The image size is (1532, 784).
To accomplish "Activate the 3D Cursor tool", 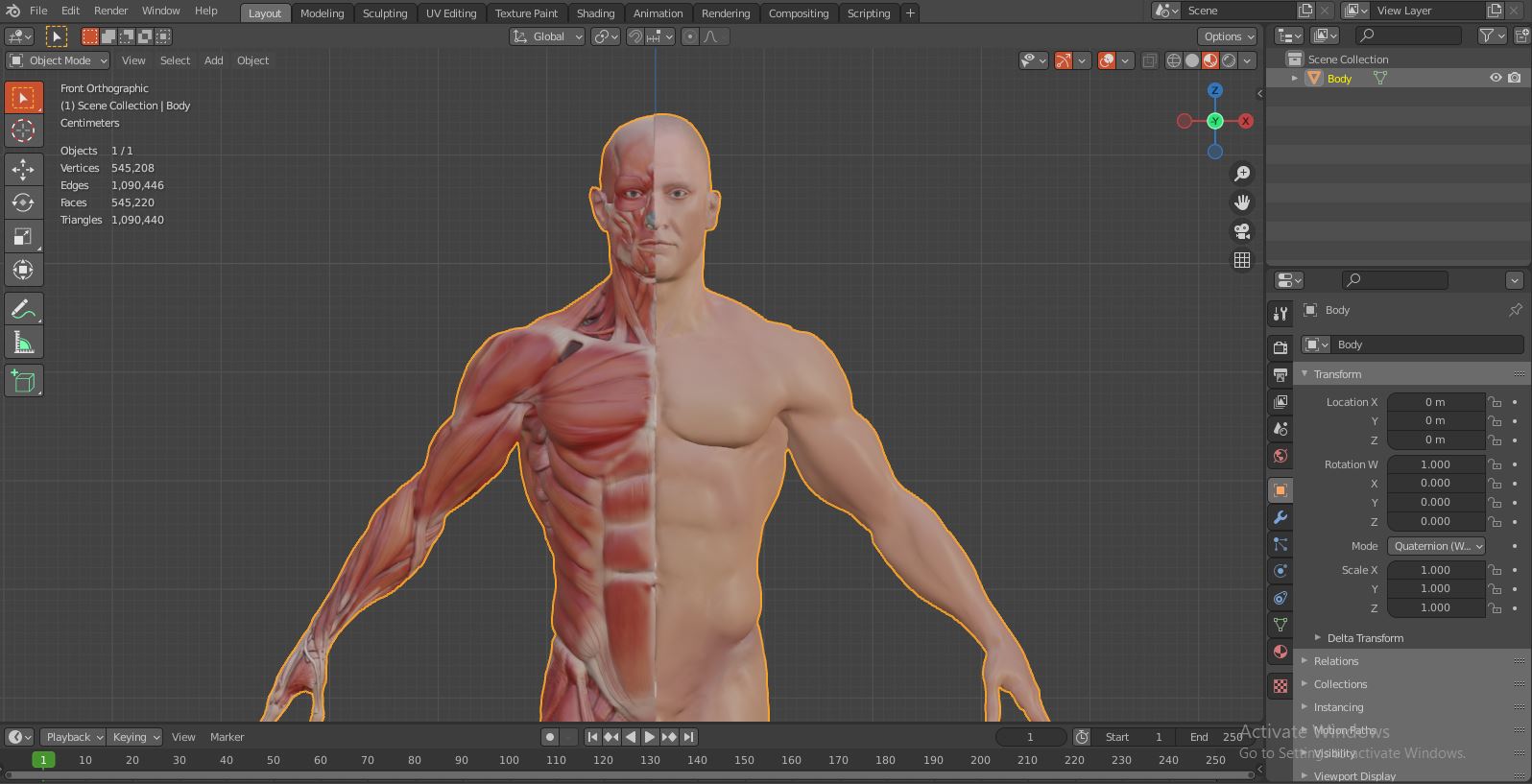I will [x=23, y=131].
